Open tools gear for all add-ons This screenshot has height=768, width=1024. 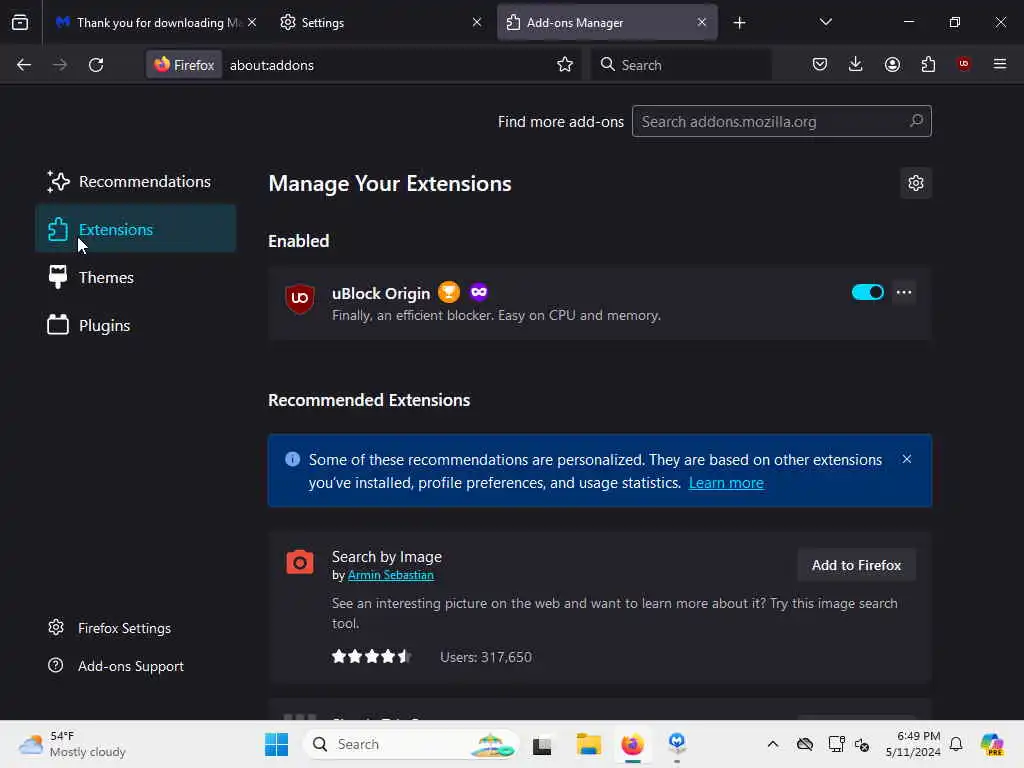click(x=916, y=183)
